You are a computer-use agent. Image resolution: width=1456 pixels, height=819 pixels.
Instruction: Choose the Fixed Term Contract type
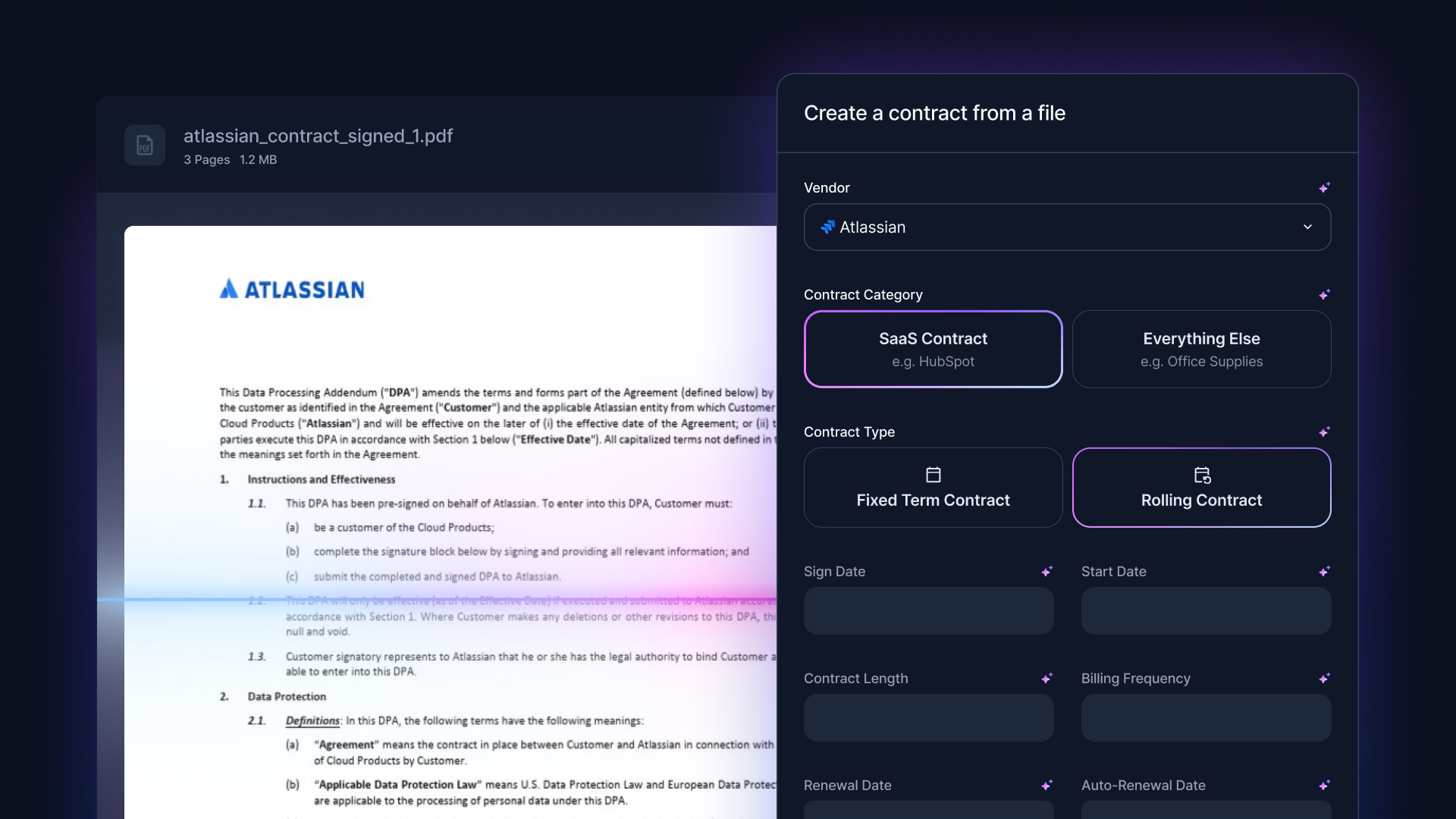point(933,487)
